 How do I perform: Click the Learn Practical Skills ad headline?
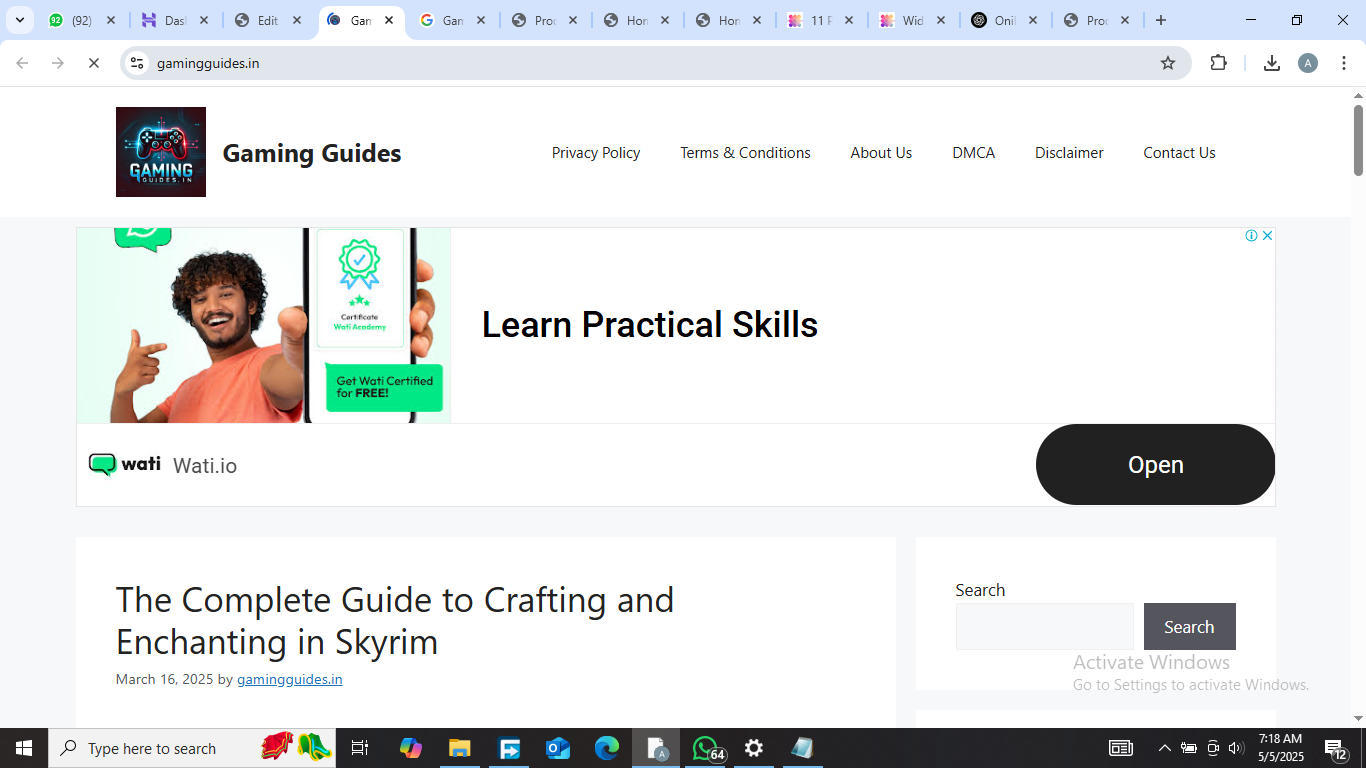650,325
